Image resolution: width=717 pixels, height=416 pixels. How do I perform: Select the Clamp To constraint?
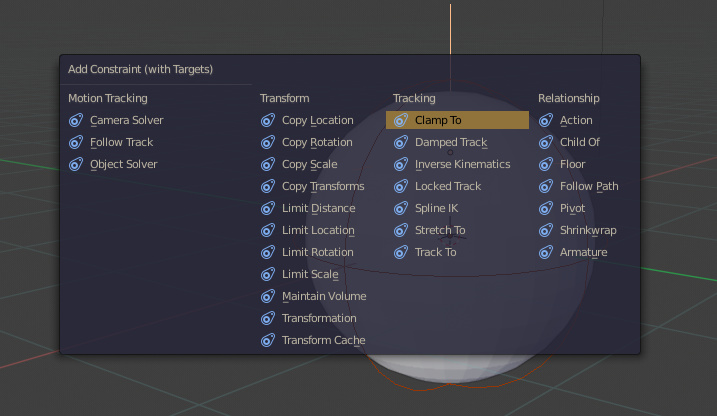pyautogui.click(x=457, y=120)
